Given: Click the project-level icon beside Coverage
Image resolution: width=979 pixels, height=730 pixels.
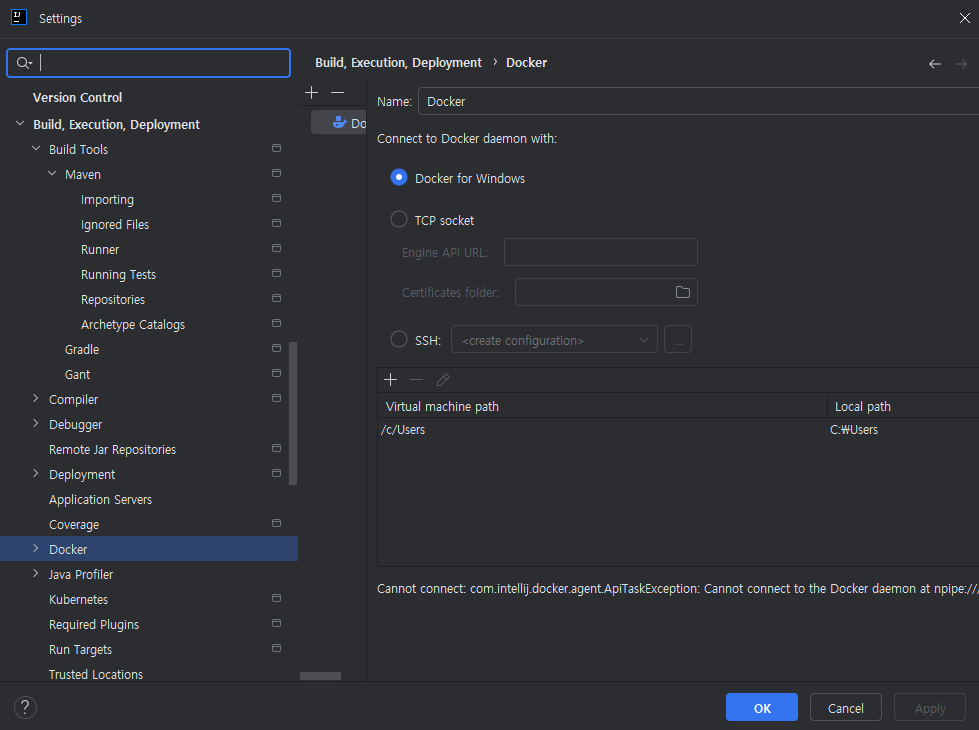Looking at the screenshot, I should tap(276, 523).
